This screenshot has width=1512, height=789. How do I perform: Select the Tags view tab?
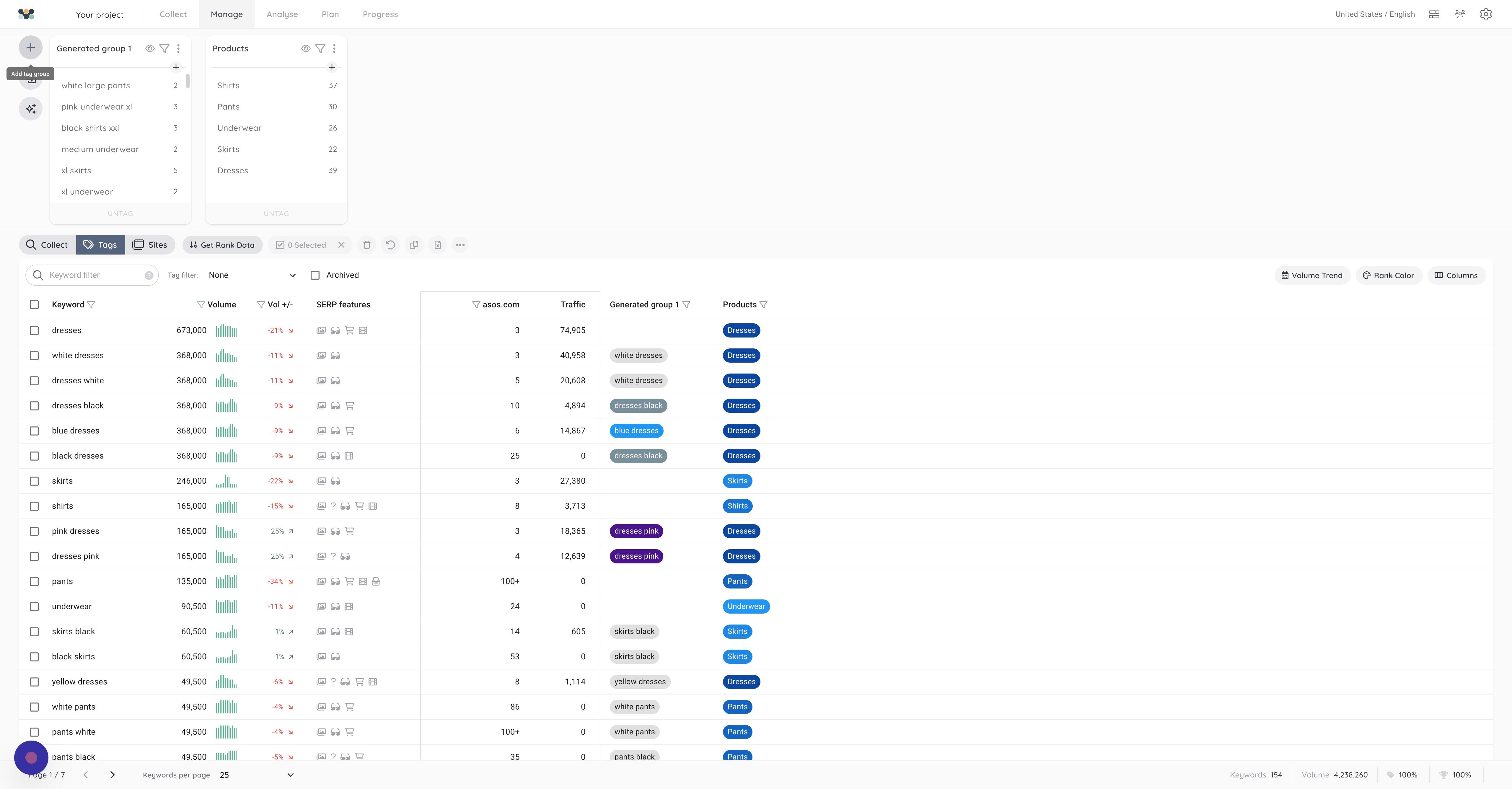coord(100,245)
